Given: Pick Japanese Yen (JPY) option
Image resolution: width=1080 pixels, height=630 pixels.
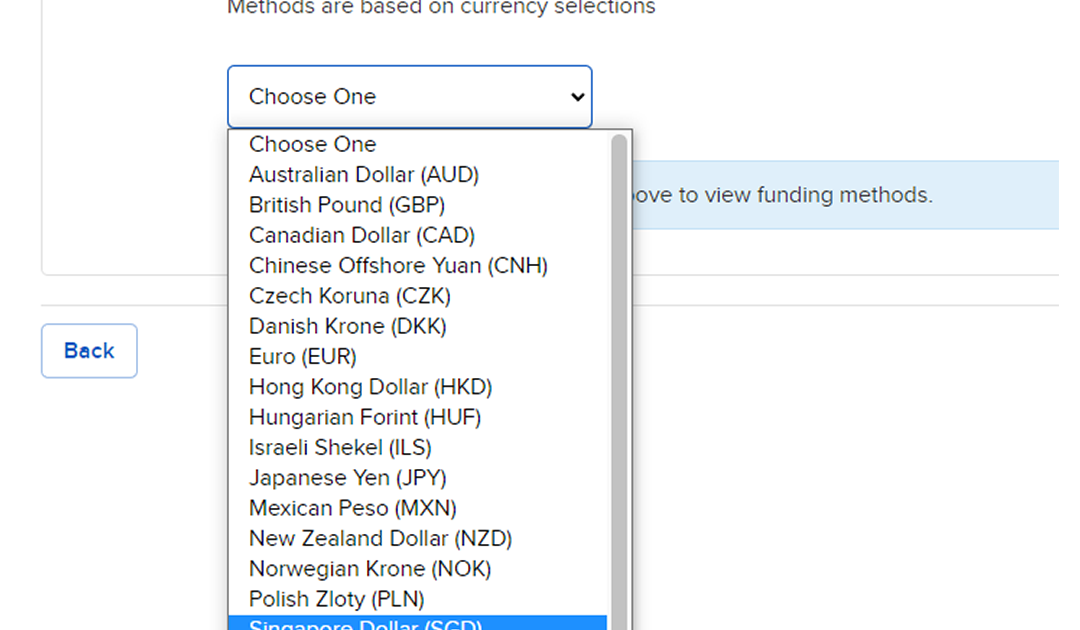Looking at the screenshot, I should pyautogui.click(x=348, y=478).
